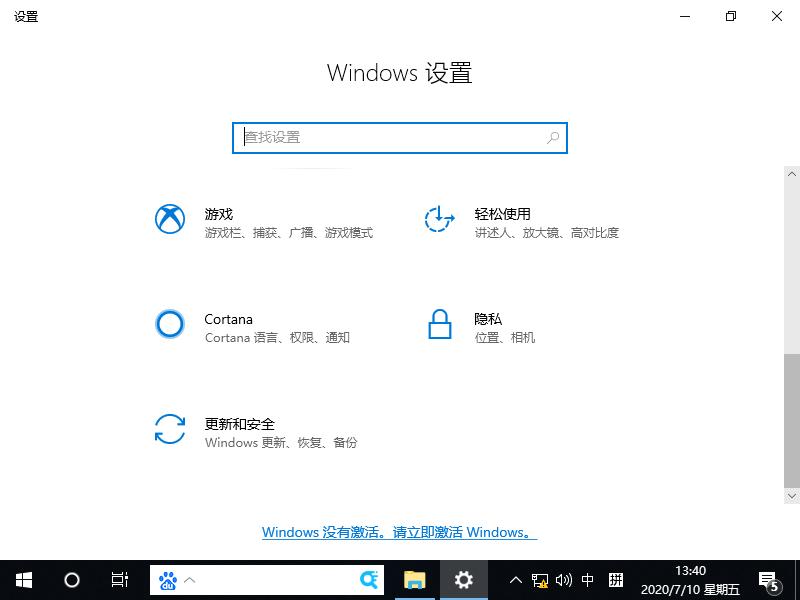
Task: Open Task View on the taskbar
Action: (119, 580)
